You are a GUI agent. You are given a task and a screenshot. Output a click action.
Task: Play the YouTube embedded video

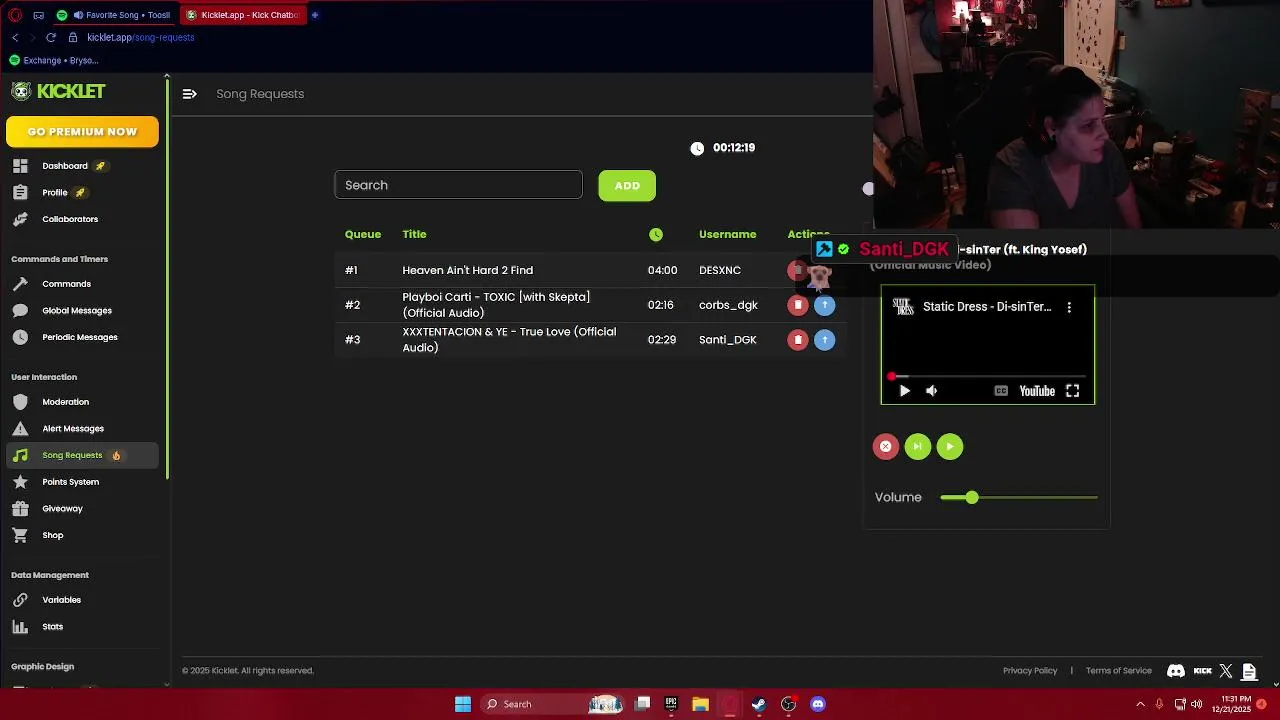point(905,391)
